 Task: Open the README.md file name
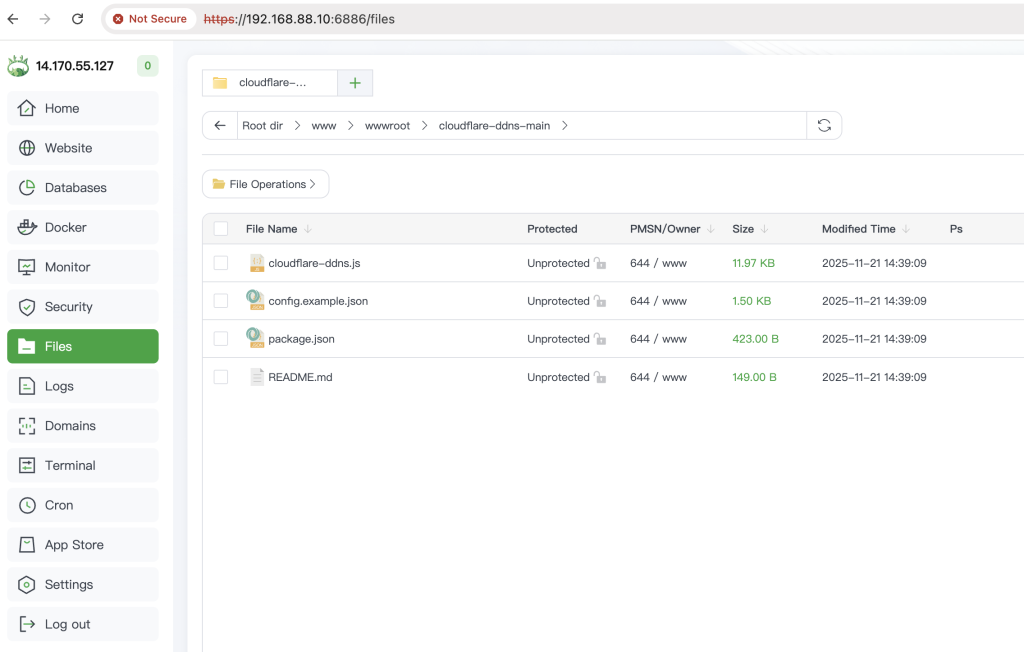pyautogui.click(x=300, y=377)
